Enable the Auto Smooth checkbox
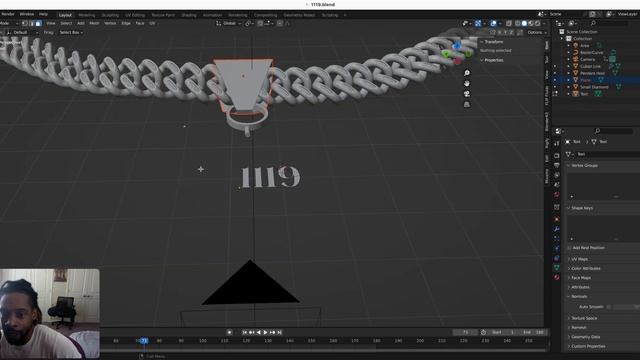640x360 pixels. click(609, 307)
